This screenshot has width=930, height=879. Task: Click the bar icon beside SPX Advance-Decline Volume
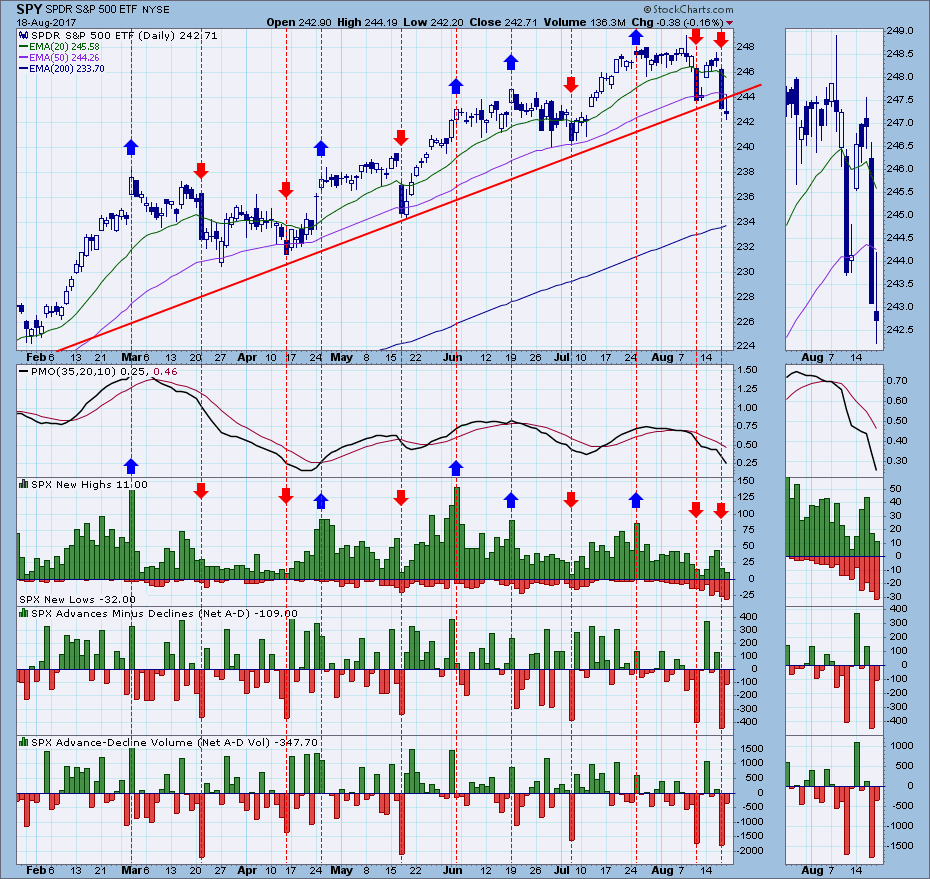click(x=24, y=742)
